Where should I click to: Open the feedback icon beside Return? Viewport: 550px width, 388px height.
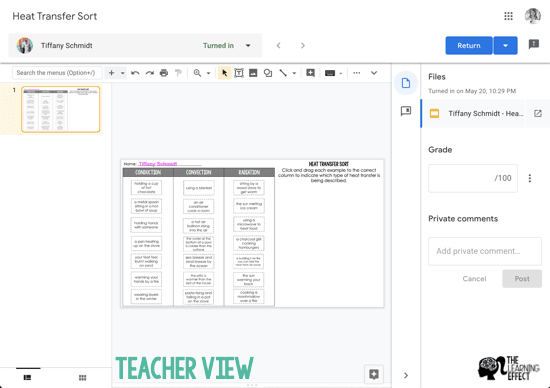pyautogui.click(x=534, y=45)
